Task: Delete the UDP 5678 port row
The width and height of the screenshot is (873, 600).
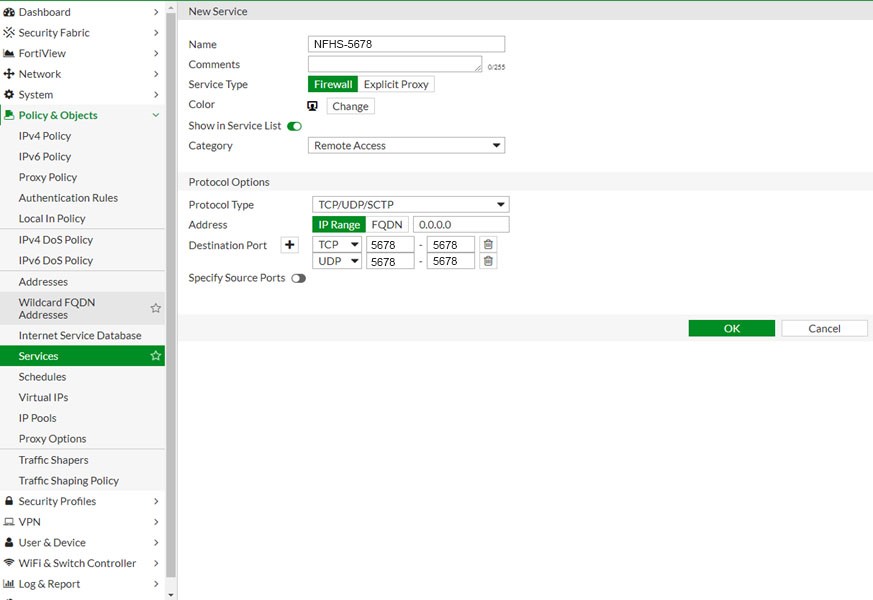Action: (x=487, y=260)
